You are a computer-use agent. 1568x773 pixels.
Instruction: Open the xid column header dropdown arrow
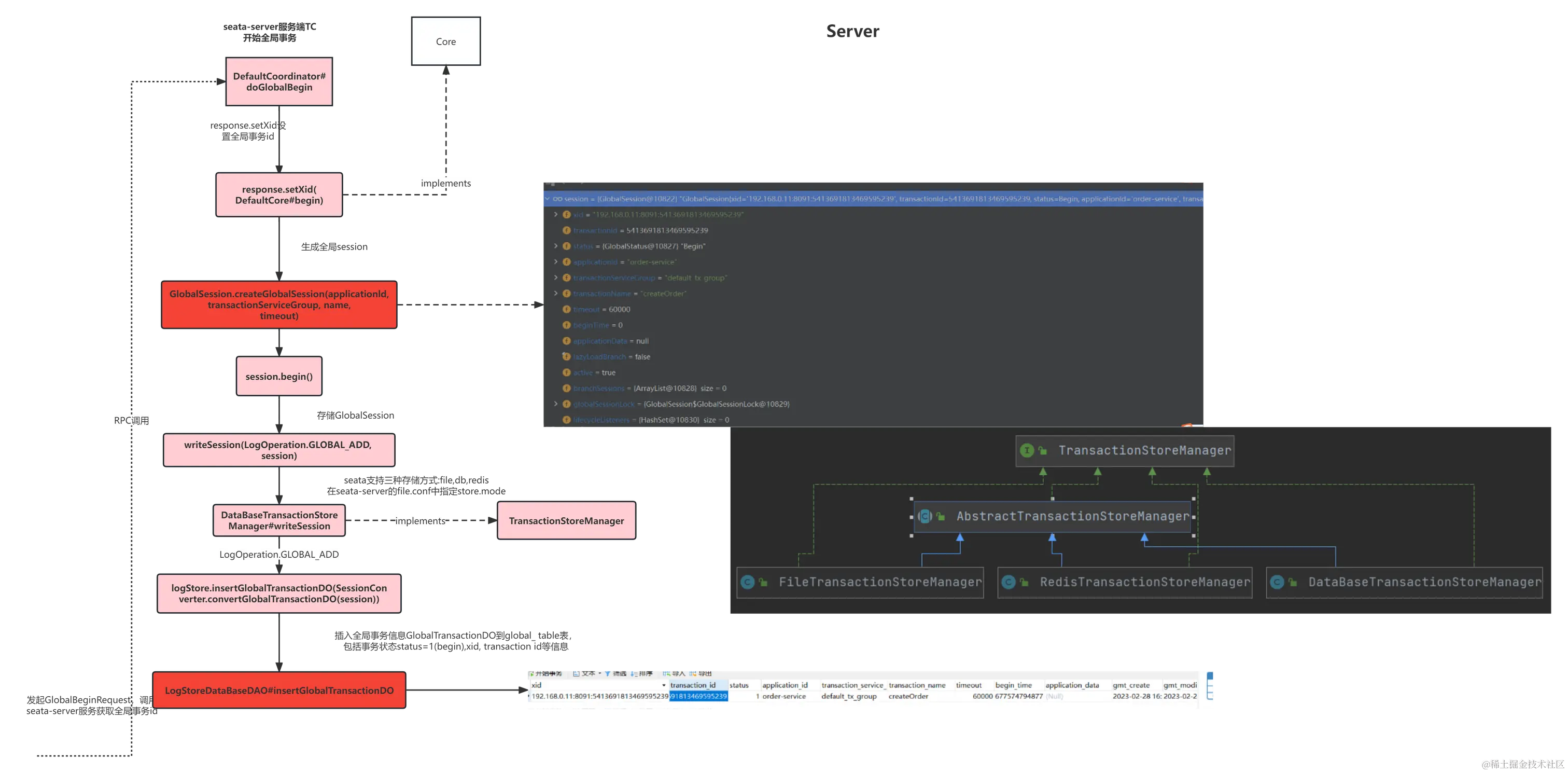point(664,685)
